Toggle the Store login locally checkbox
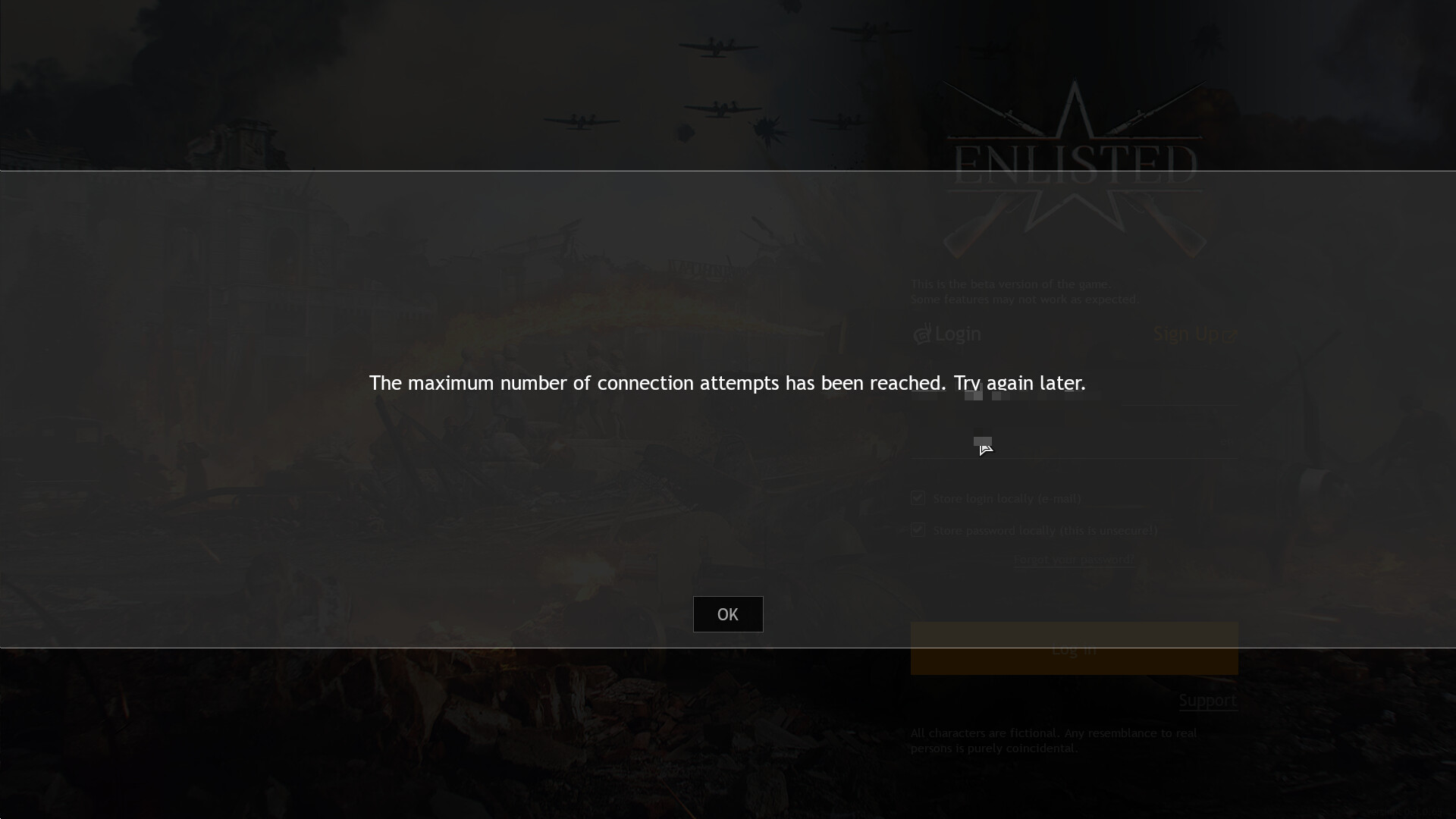Screen dimensions: 1456x819 pyautogui.click(x=918, y=498)
